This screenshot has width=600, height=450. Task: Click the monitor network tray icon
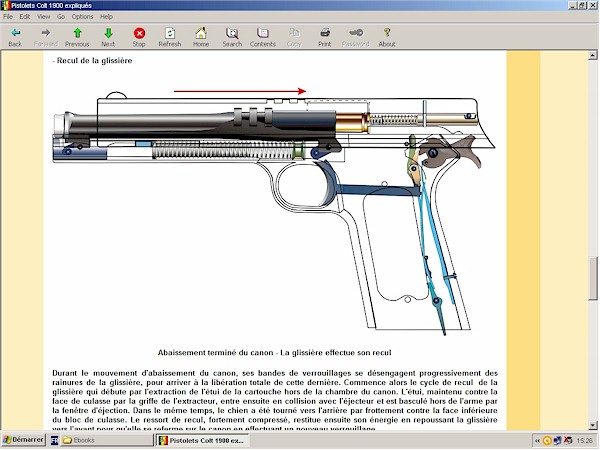pos(558,441)
